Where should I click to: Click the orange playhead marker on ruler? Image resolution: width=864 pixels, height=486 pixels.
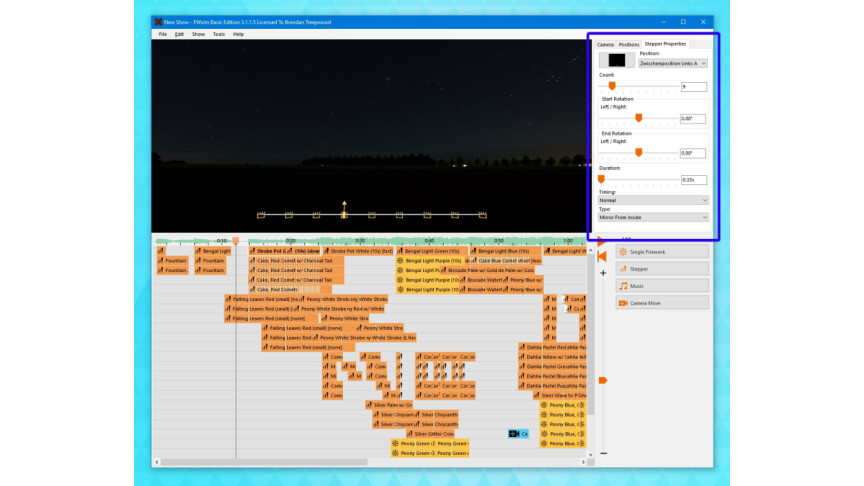[236, 241]
